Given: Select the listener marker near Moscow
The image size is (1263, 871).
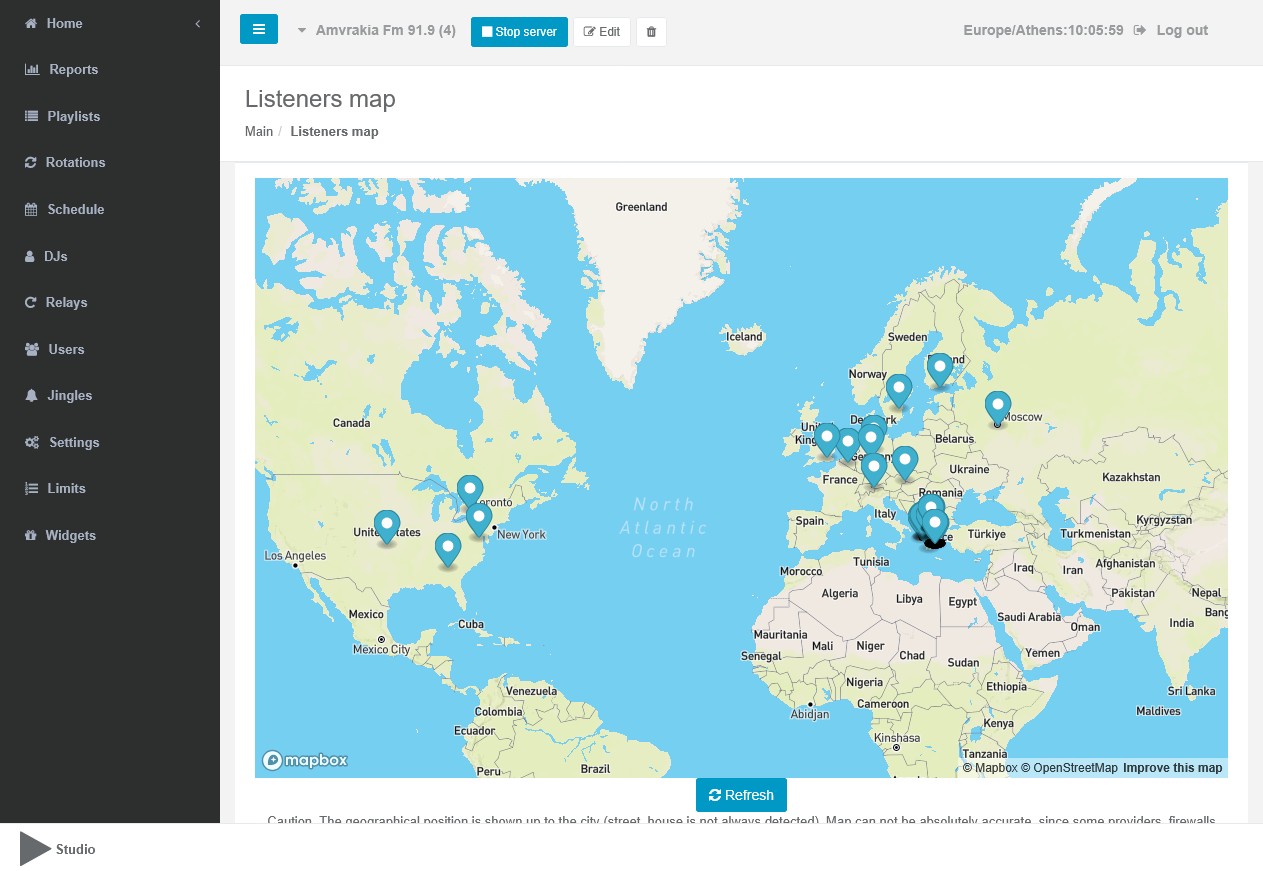Looking at the screenshot, I should (997, 406).
